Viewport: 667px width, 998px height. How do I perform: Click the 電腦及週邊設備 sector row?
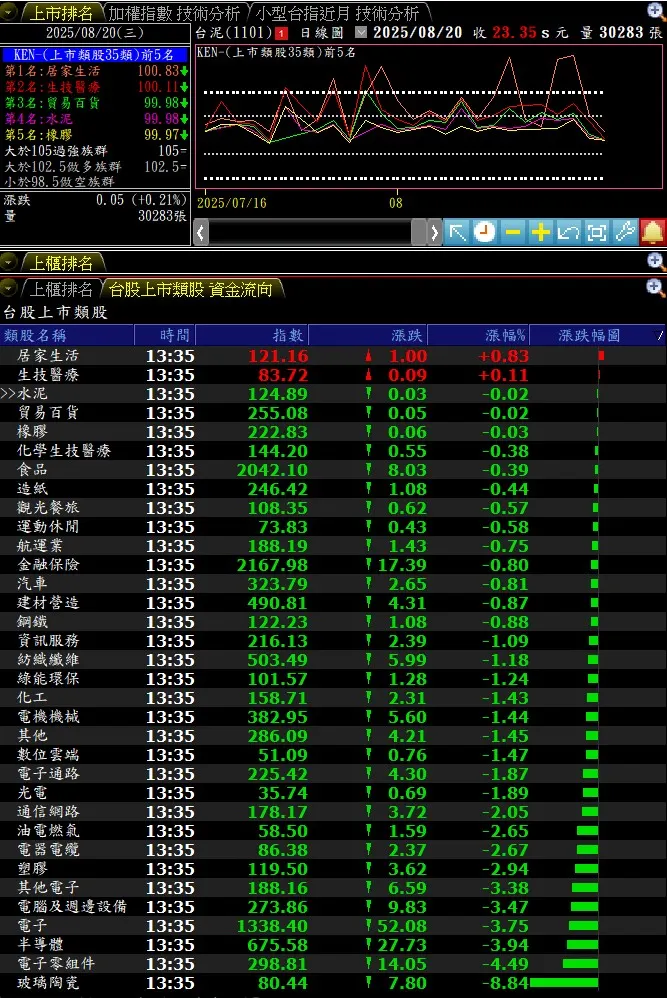click(333, 906)
